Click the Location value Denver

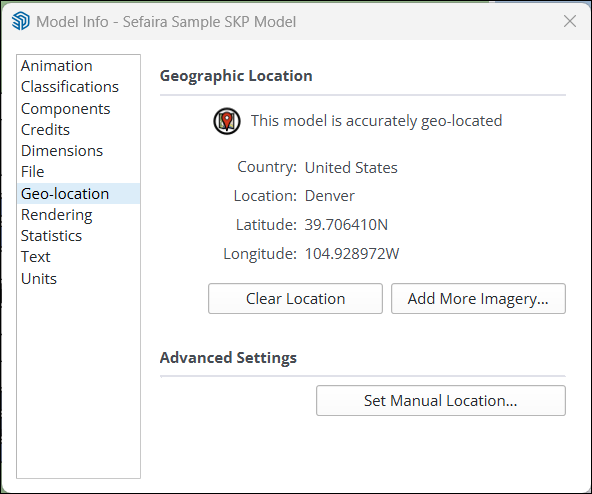click(x=330, y=196)
